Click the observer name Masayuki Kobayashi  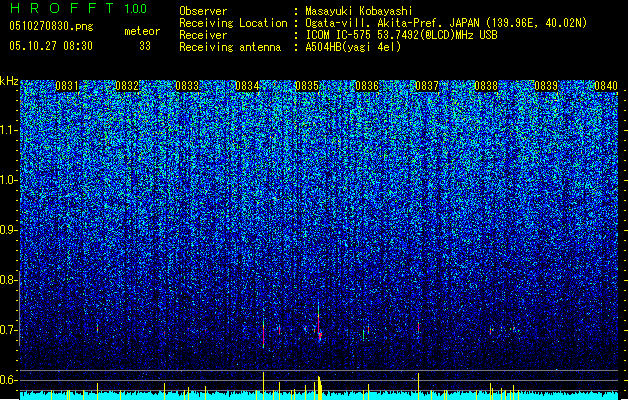(358, 11)
